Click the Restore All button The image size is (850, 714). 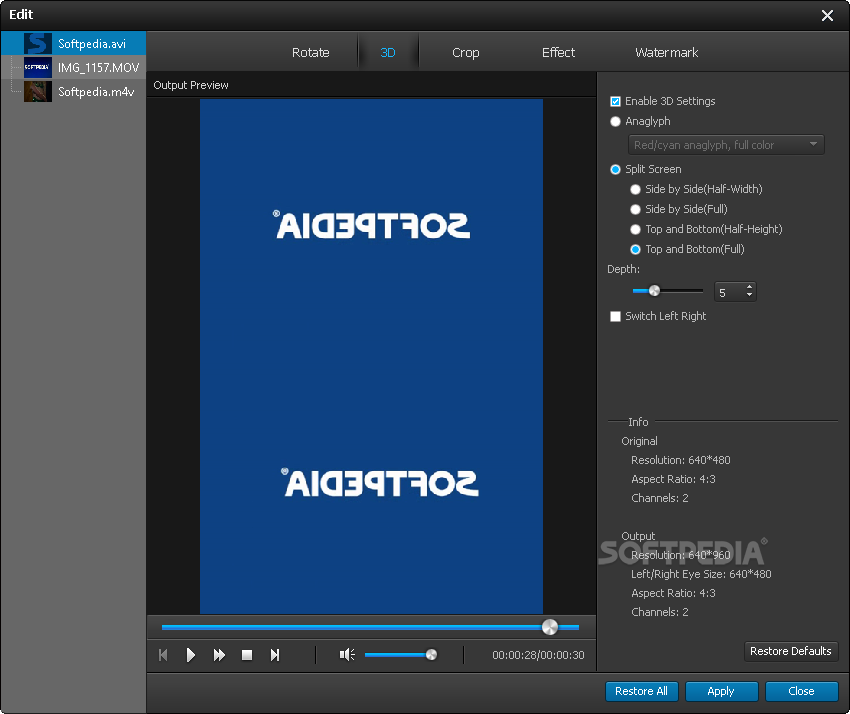[641, 691]
